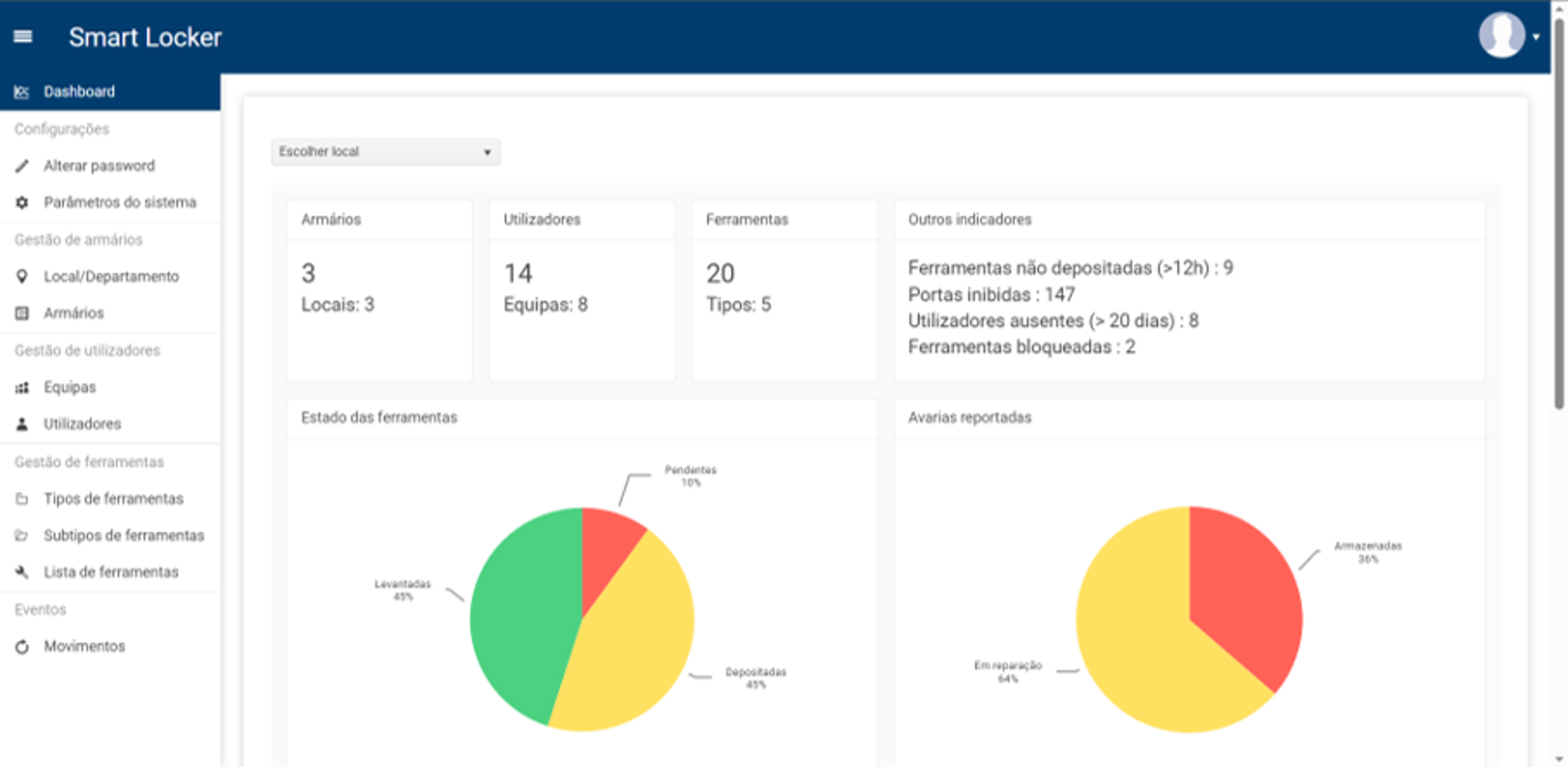Select the Equipas teams icon
1568x767 pixels.
tap(23, 387)
